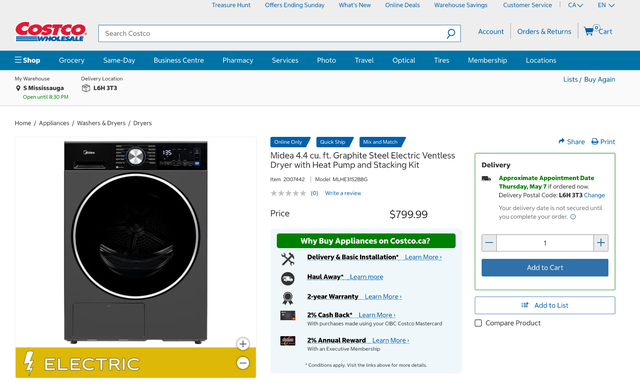Open the Tires menu
Image resolution: width=640 pixels, height=385 pixels.
pos(442,60)
